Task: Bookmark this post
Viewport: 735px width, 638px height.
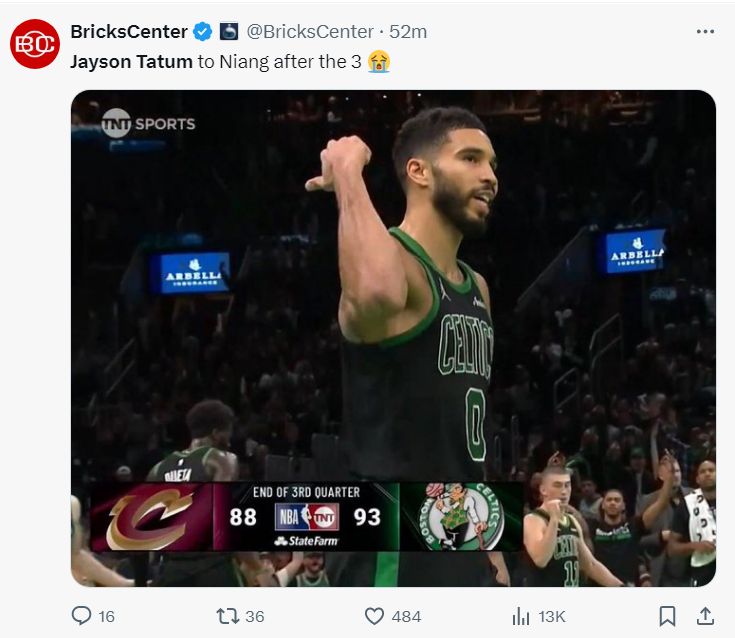Action: 667,616
